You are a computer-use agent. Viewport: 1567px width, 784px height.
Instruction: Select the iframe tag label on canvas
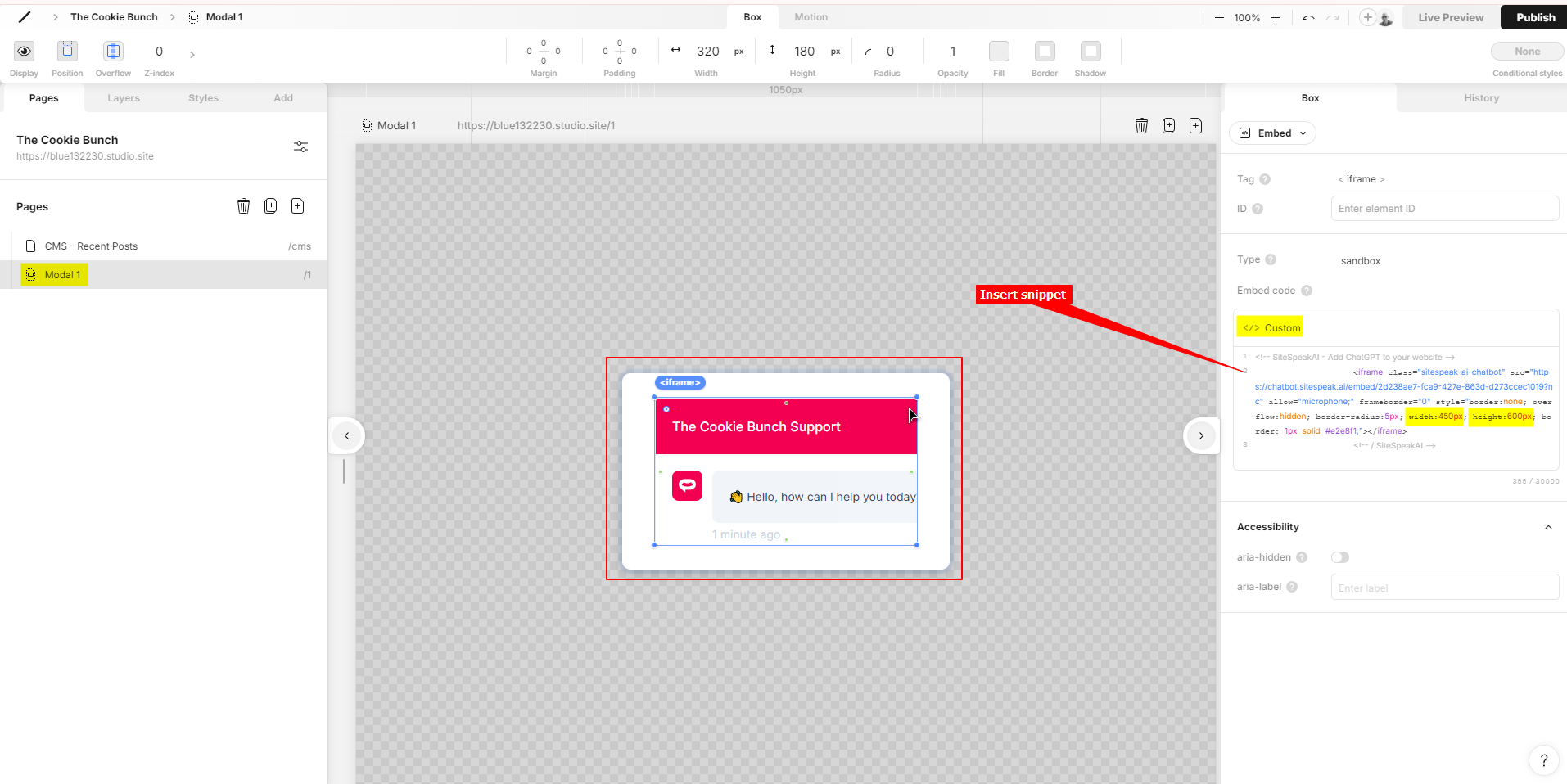(680, 382)
